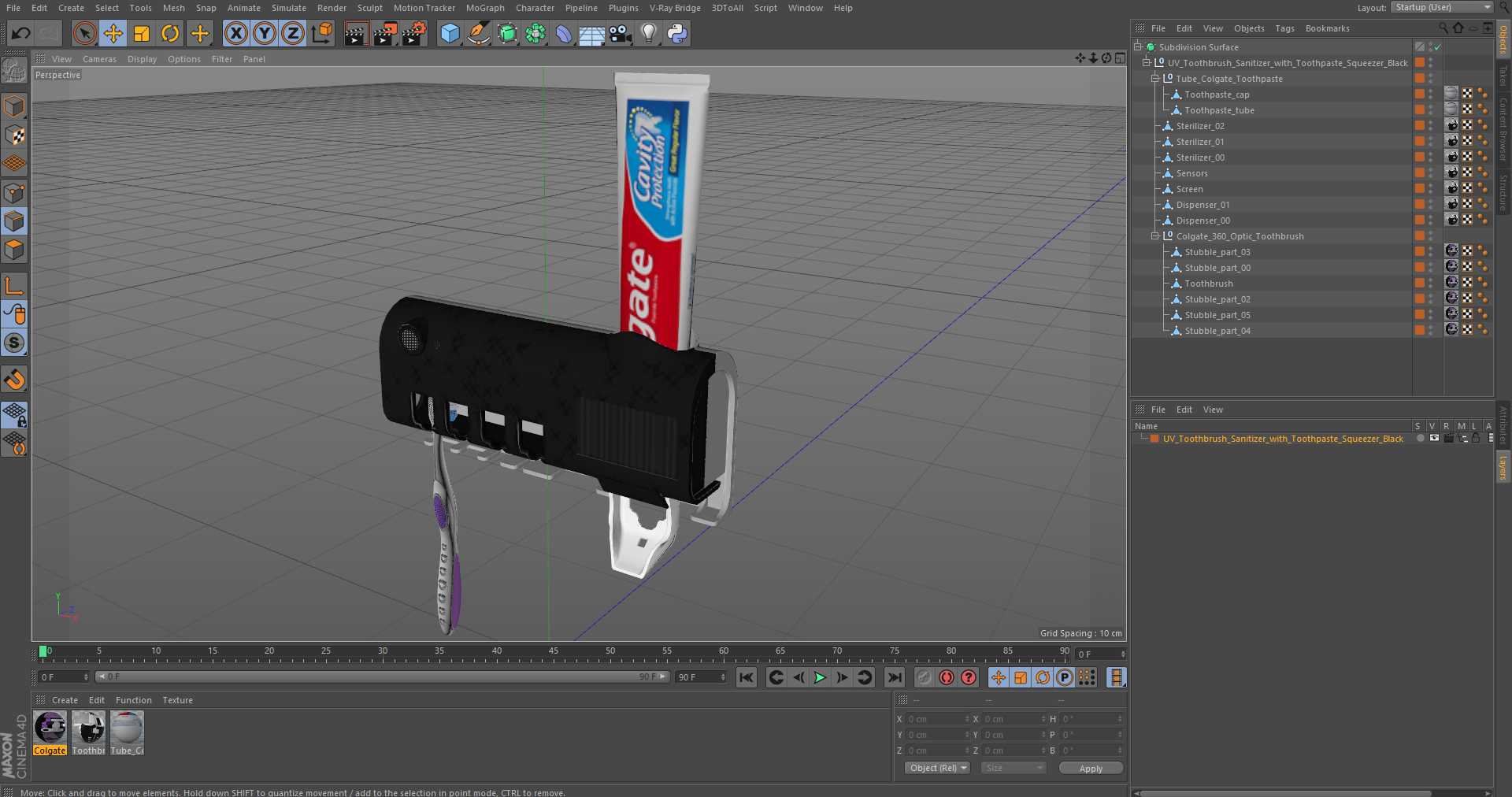1512x797 pixels.
Task: Go to end of animation
Action: 895,677
